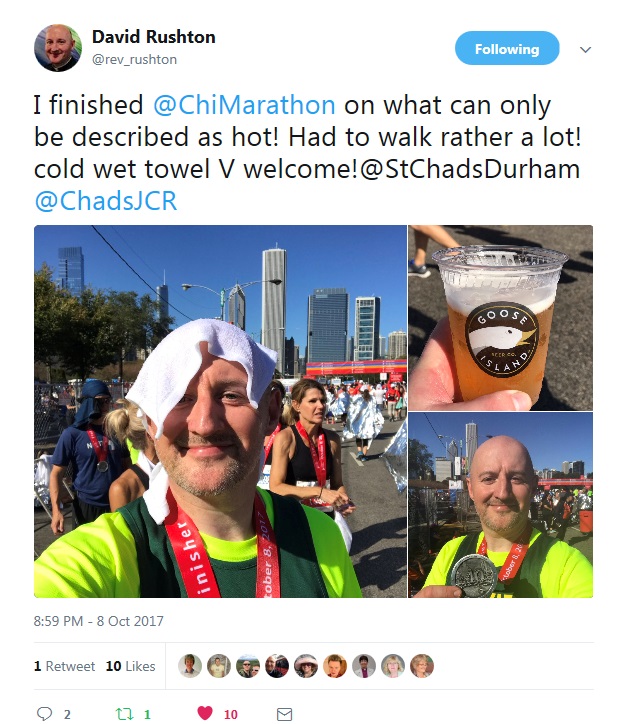Click the last liker's avatar in the row
This screenshot has height=724, width=628.
(422, 666)
